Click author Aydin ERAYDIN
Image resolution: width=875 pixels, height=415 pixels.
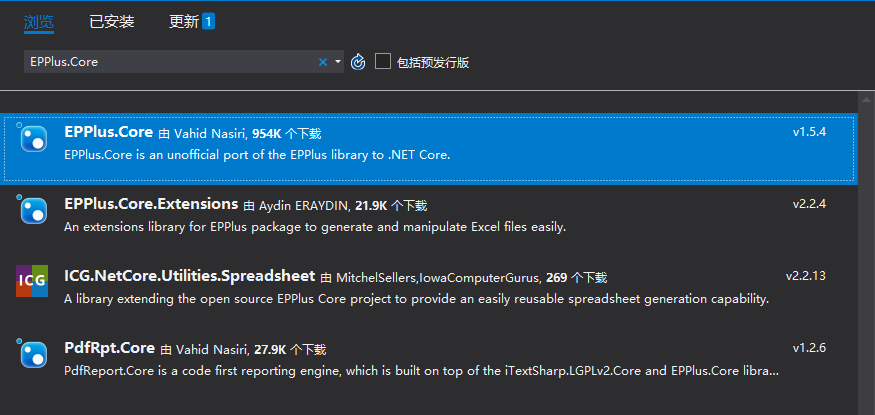[x=305, y=206]
